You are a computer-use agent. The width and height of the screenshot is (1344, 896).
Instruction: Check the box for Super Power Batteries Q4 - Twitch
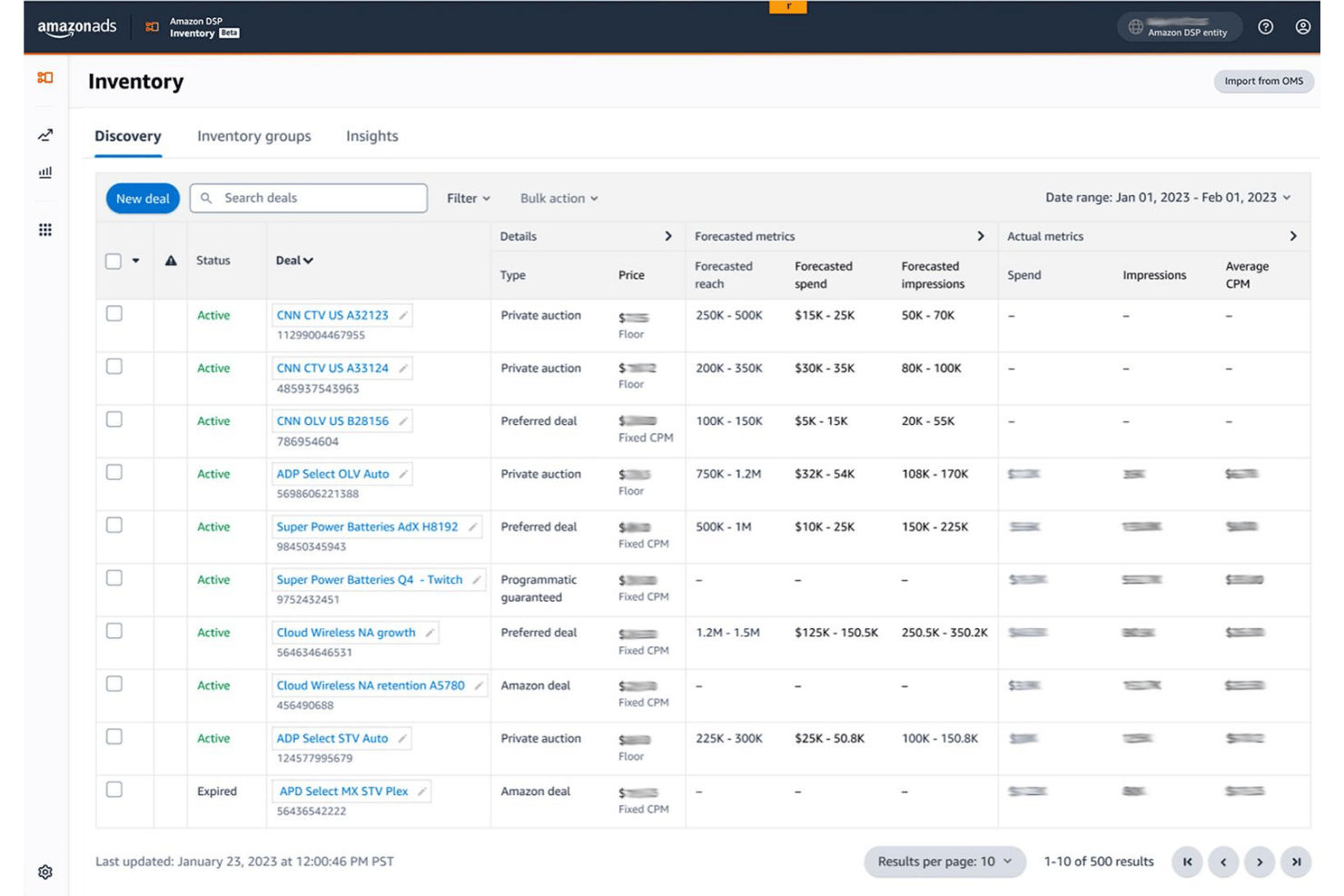(x=114, y=578)
